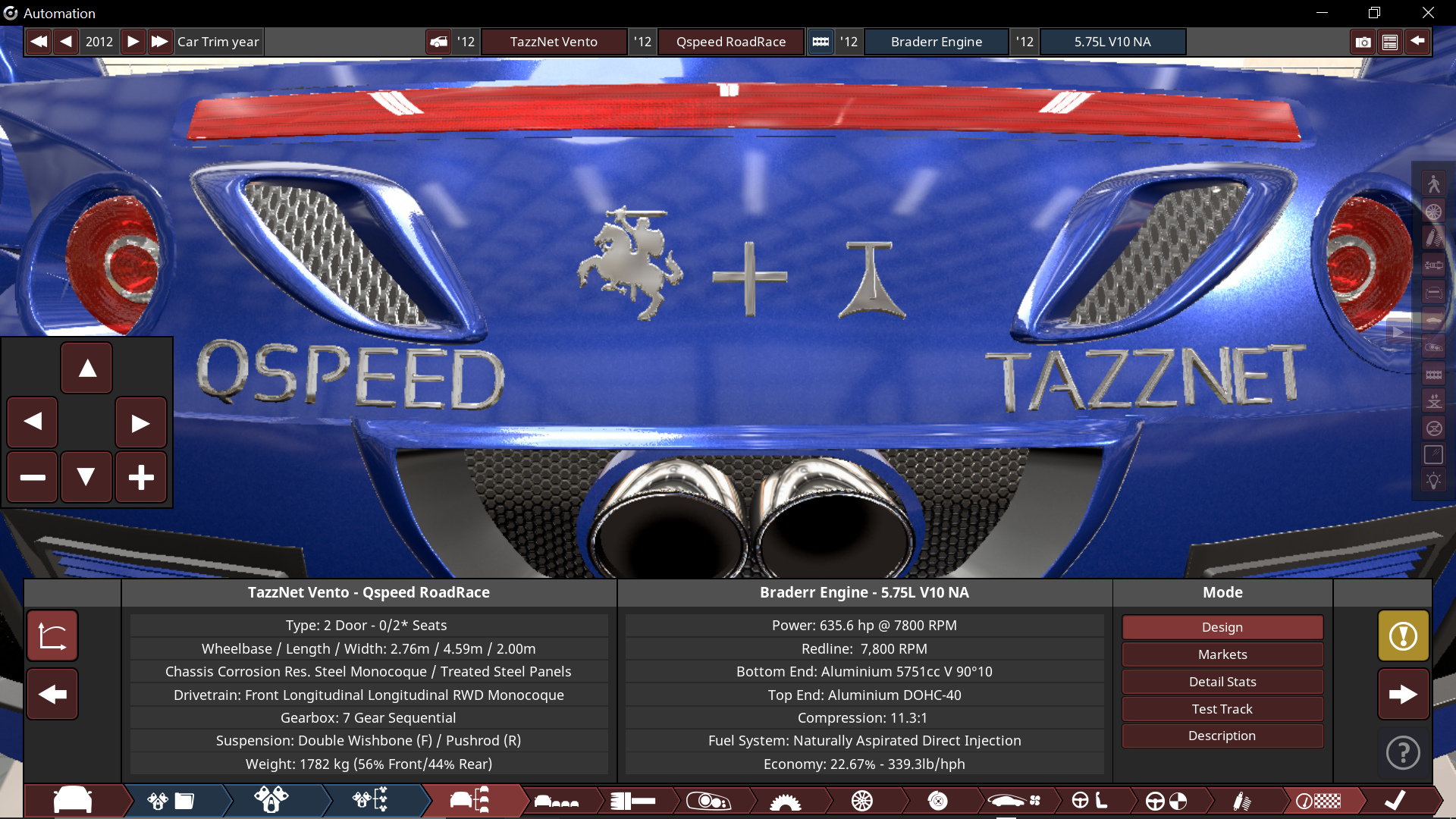1456x819 pixels.
Task: Toggle the light bulb lighting icon
Action: 1433,481
